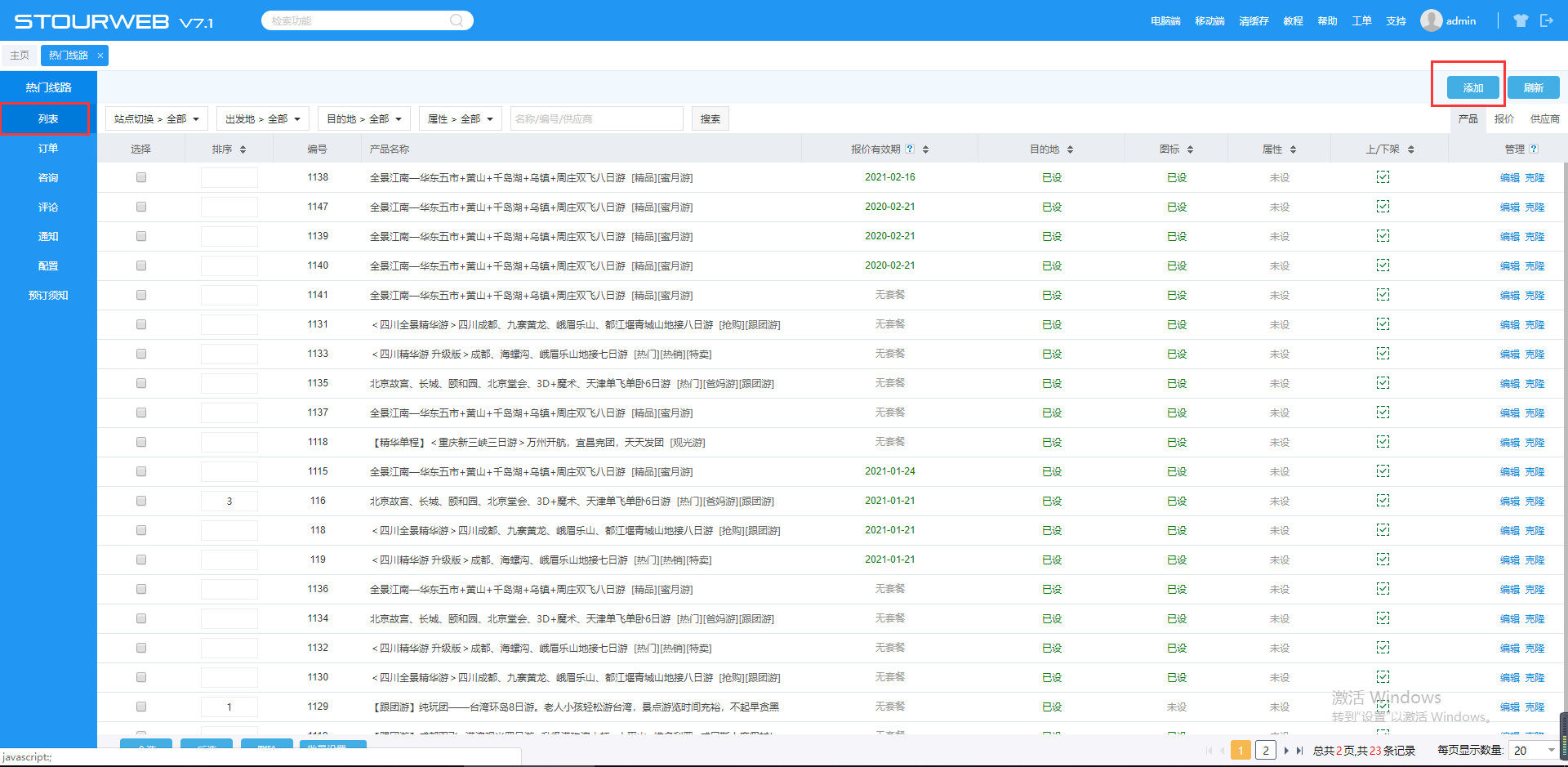Expand the 站点切换 dropdown
The image size is (1568, 767).
[157, 119]
